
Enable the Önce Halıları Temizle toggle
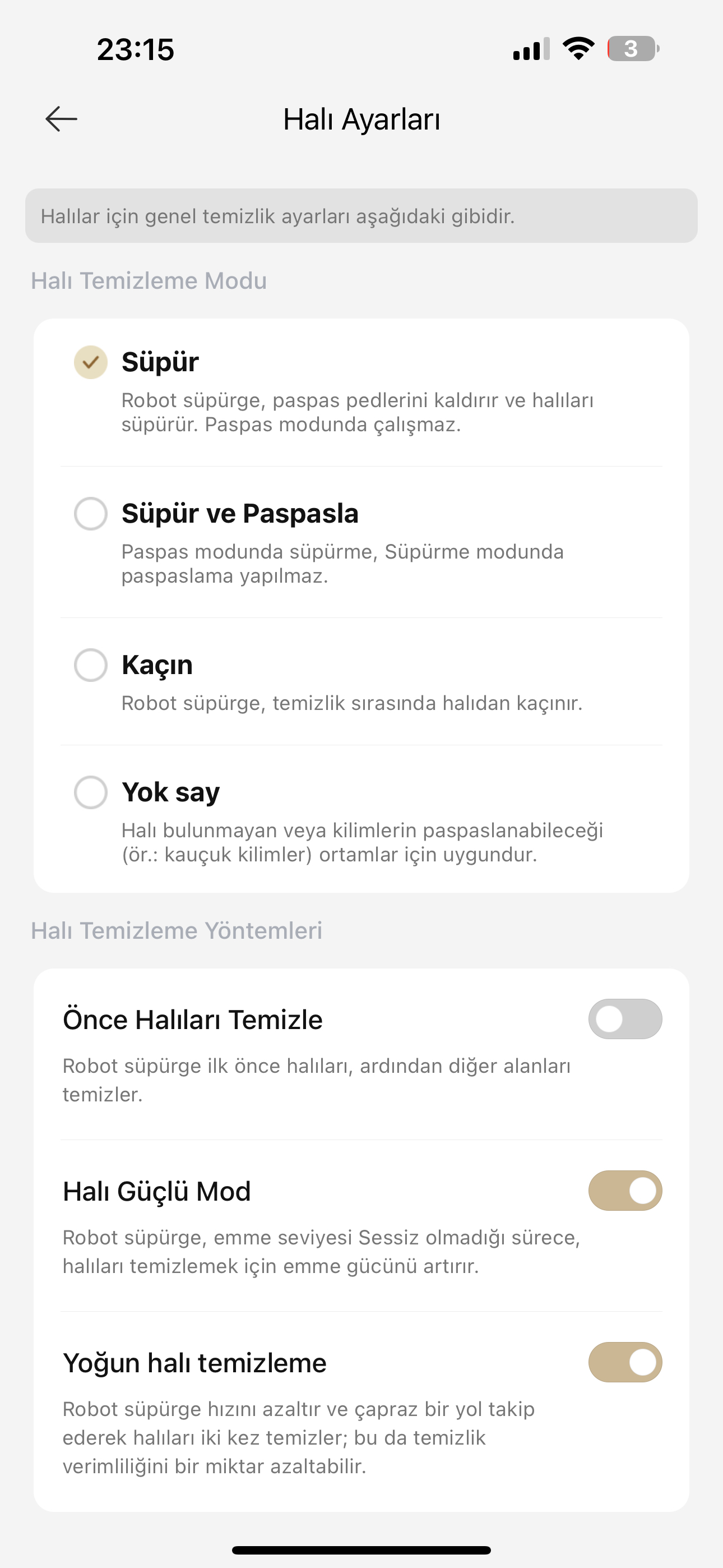[x=625, y=1019]
